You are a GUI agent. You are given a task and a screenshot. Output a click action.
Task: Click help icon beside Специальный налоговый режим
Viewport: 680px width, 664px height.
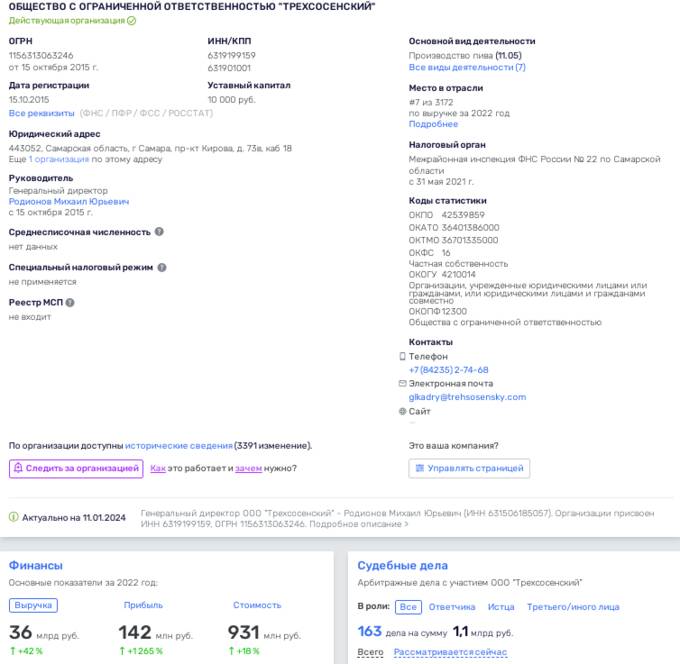coord(162,267)
